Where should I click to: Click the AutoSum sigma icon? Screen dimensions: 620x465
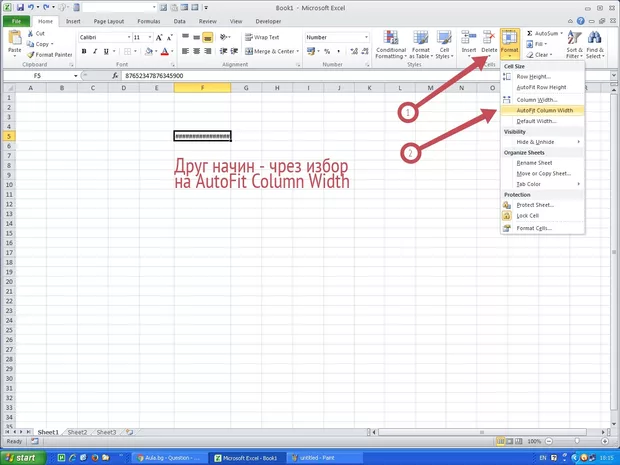pyautogui.click(x=528, y=33)
